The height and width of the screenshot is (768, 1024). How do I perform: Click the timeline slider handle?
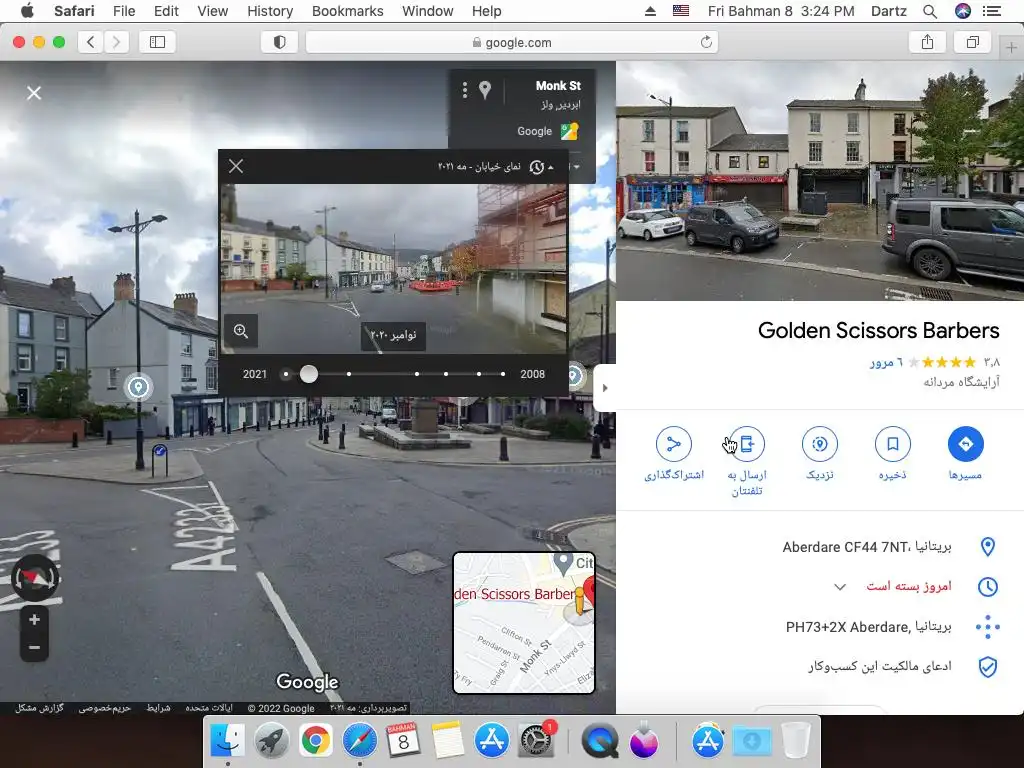click(x=309, y=374)
